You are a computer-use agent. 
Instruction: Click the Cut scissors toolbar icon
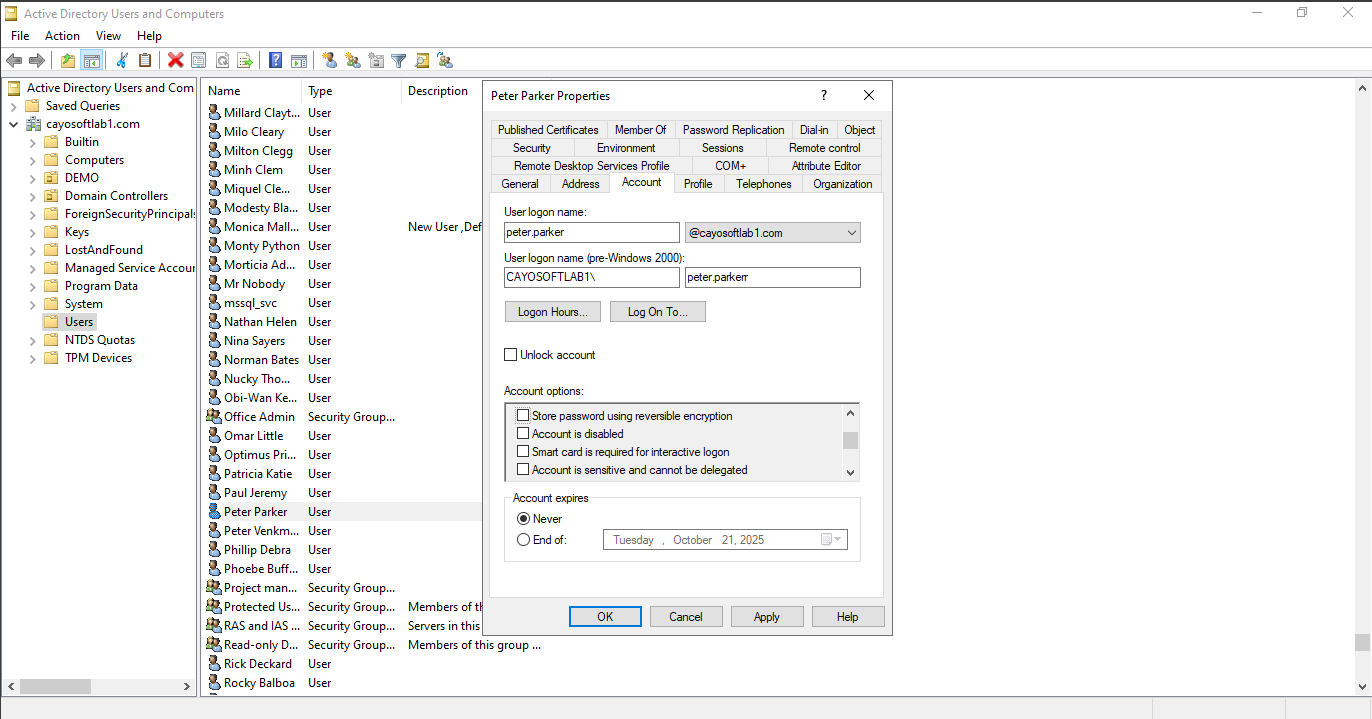[122, 60]
